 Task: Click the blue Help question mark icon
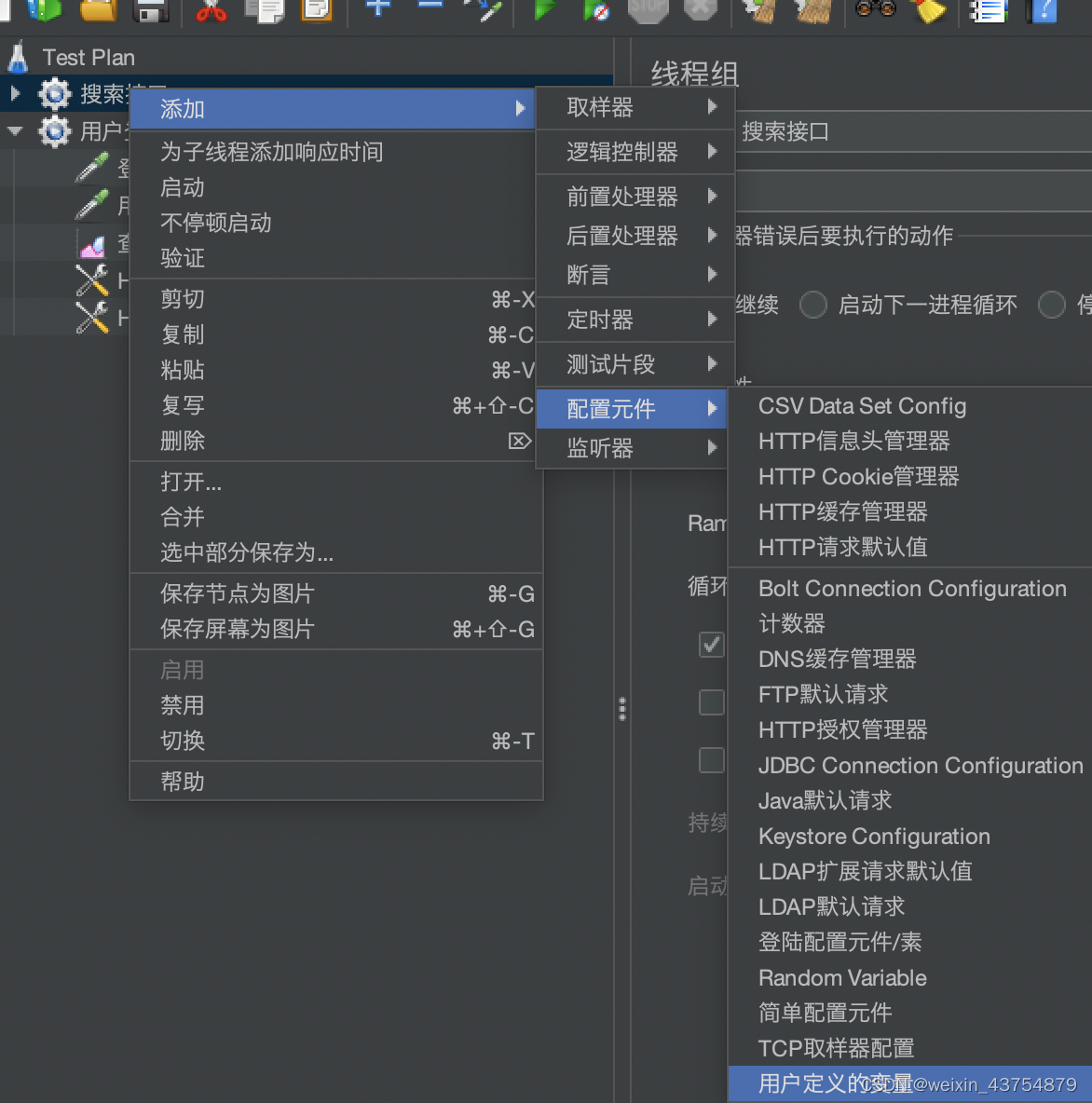[x=1042, y=10]
